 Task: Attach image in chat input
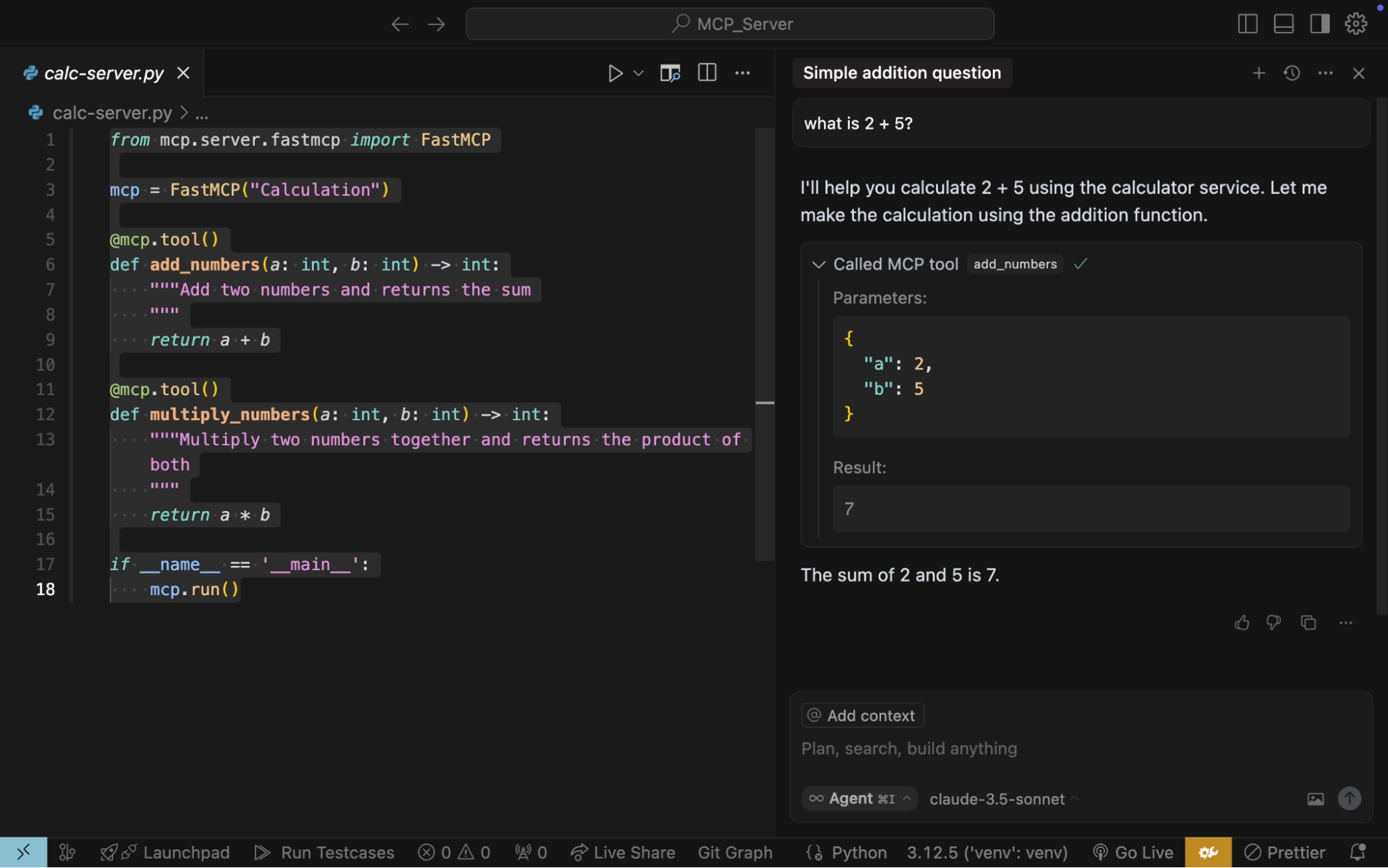1315,799
